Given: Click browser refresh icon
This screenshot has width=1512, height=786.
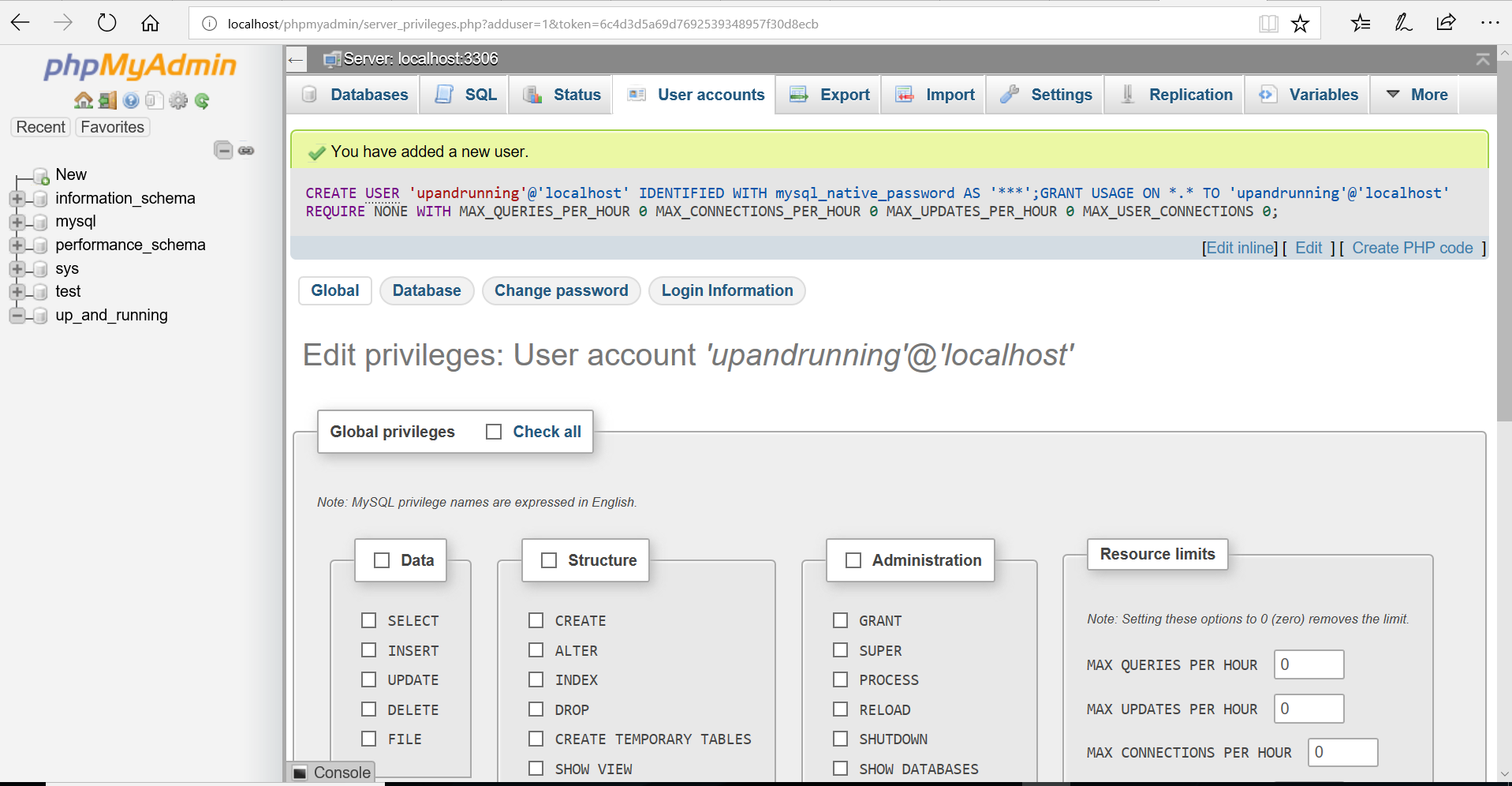Looking at the screenshot, I should click(106, 23).
